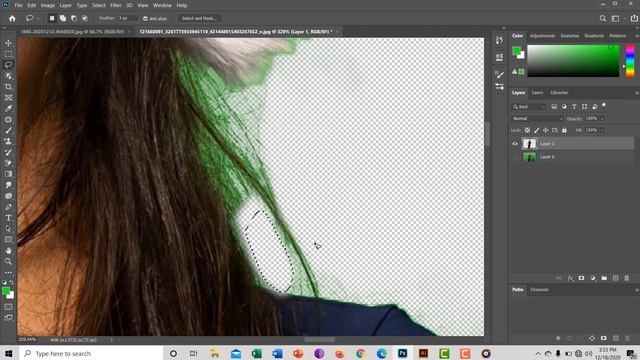Enable Add to Selection mode
The height and width of the screenshot is (360, 640).
pyautogui.click(x=63, y=18)
